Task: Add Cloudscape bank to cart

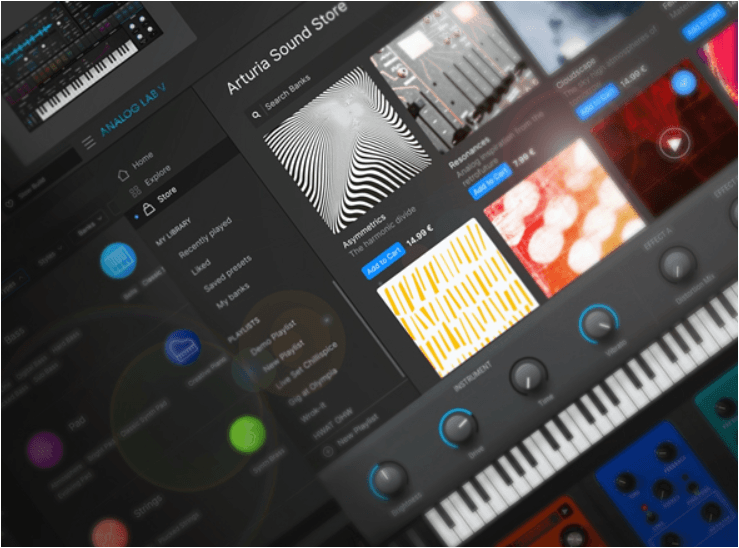Action: click(597, 101)
